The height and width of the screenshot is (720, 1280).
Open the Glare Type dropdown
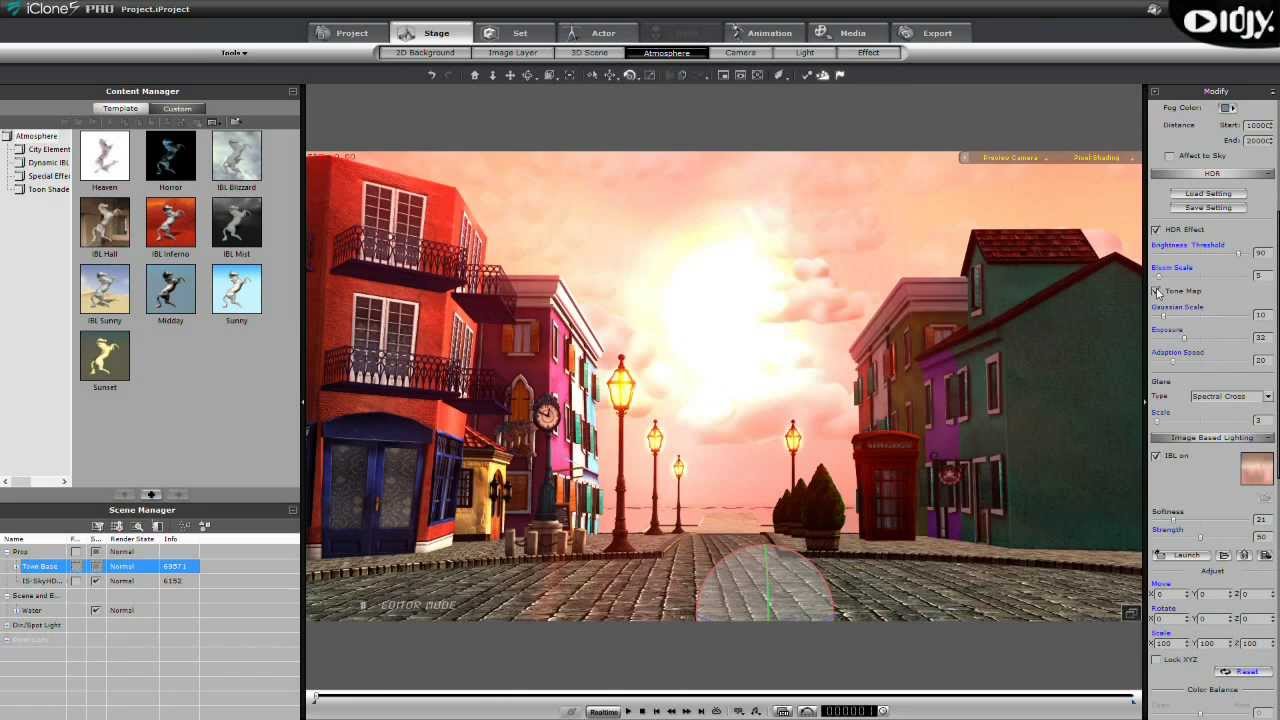tap(1231, 397)
